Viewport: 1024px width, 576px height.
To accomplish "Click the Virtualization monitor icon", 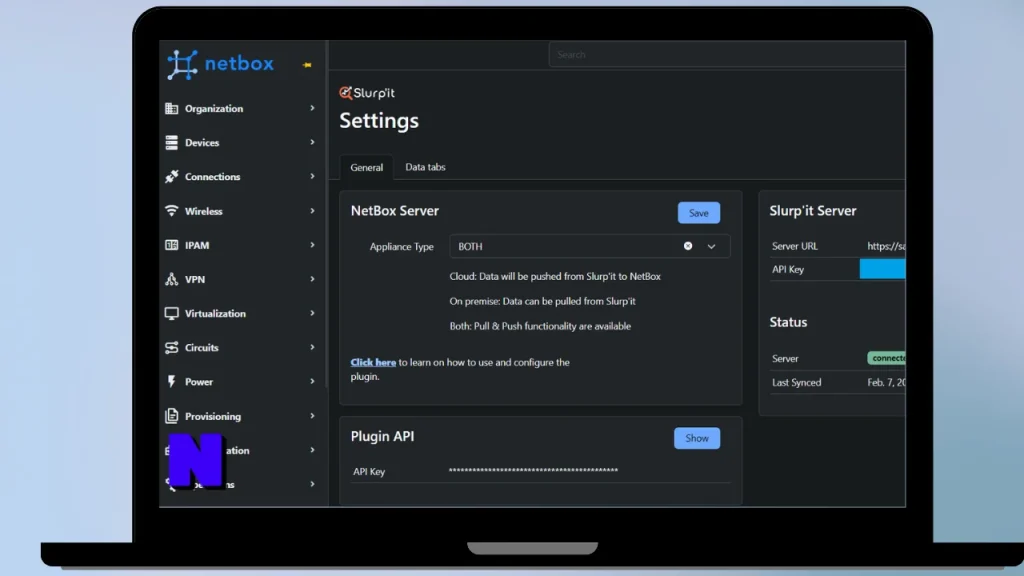I will (x=171, y=313).
